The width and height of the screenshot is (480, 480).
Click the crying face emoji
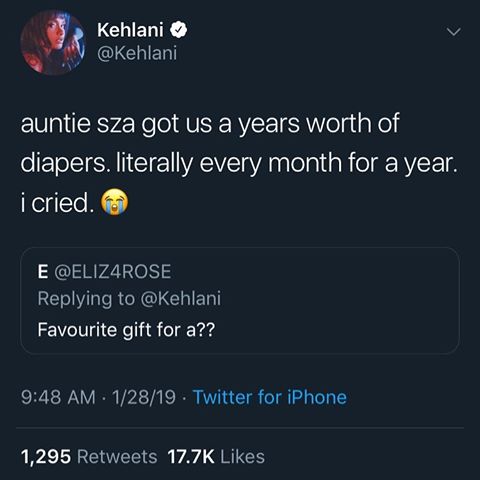click(x=115, y=202)
